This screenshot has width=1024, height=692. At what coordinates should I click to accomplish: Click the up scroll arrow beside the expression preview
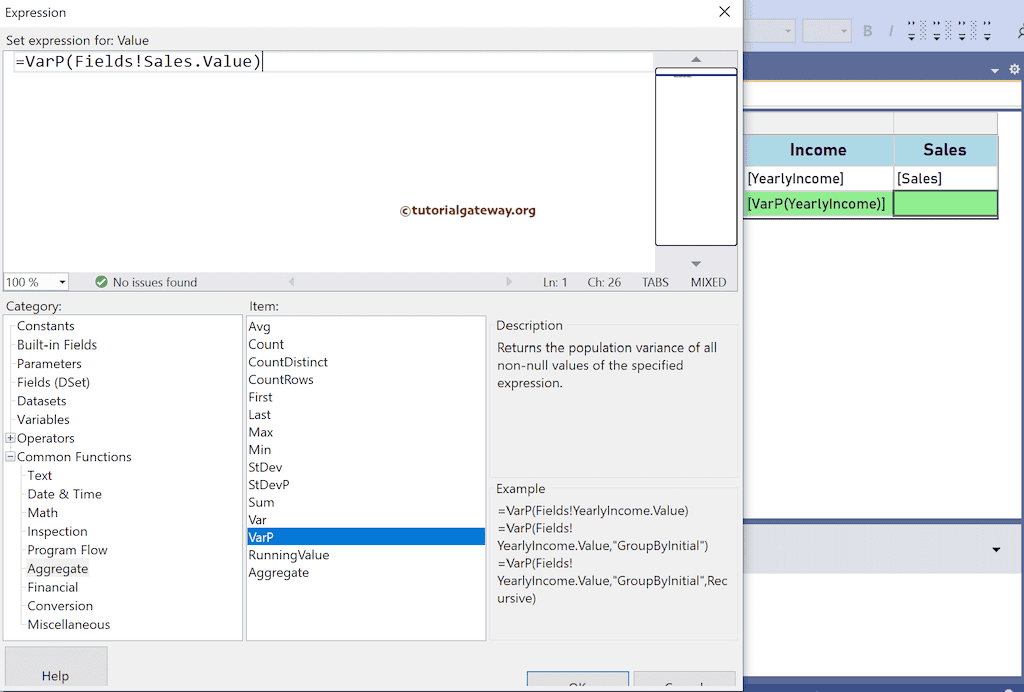tap(696, 60)
